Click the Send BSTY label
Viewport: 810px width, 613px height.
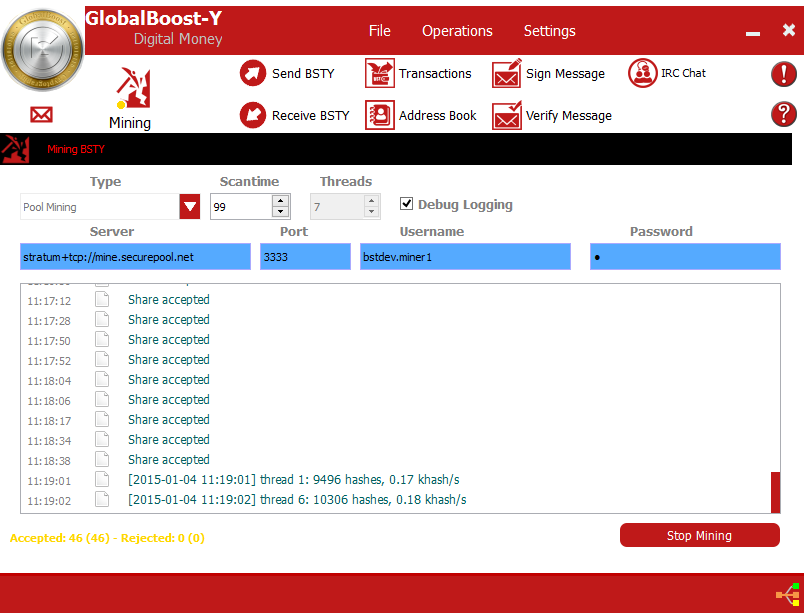coord(303,73)
